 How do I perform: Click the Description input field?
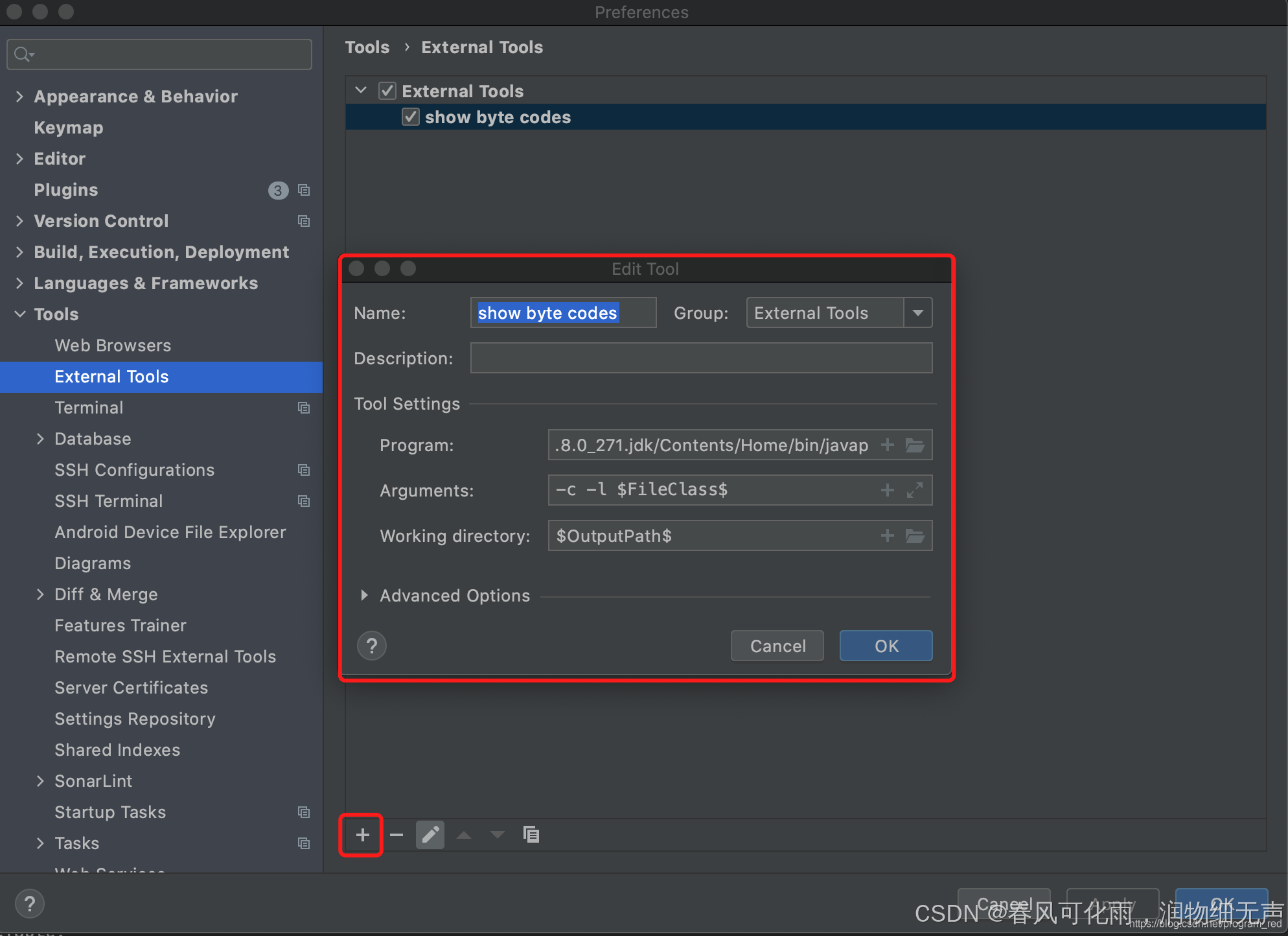701,358
